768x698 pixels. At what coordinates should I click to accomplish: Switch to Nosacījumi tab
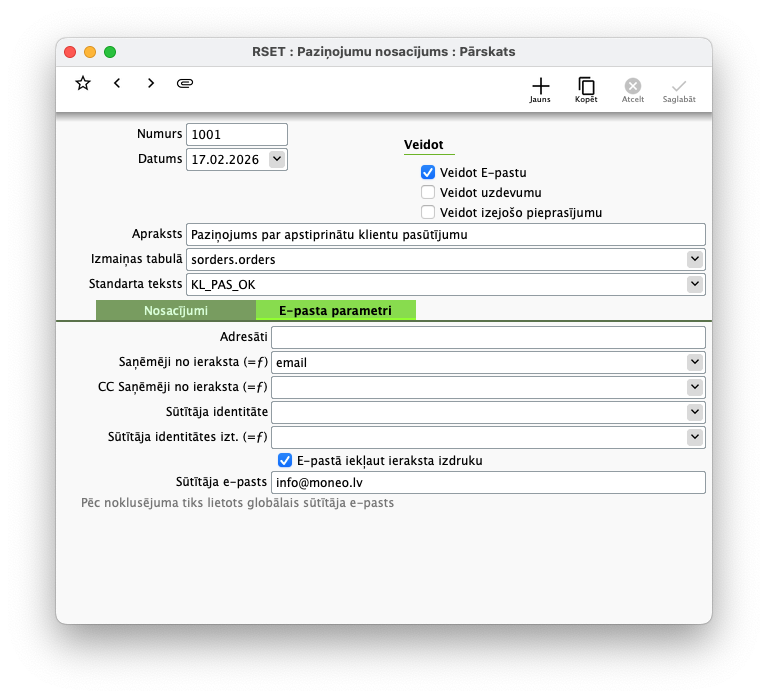(x=176, y=310)
